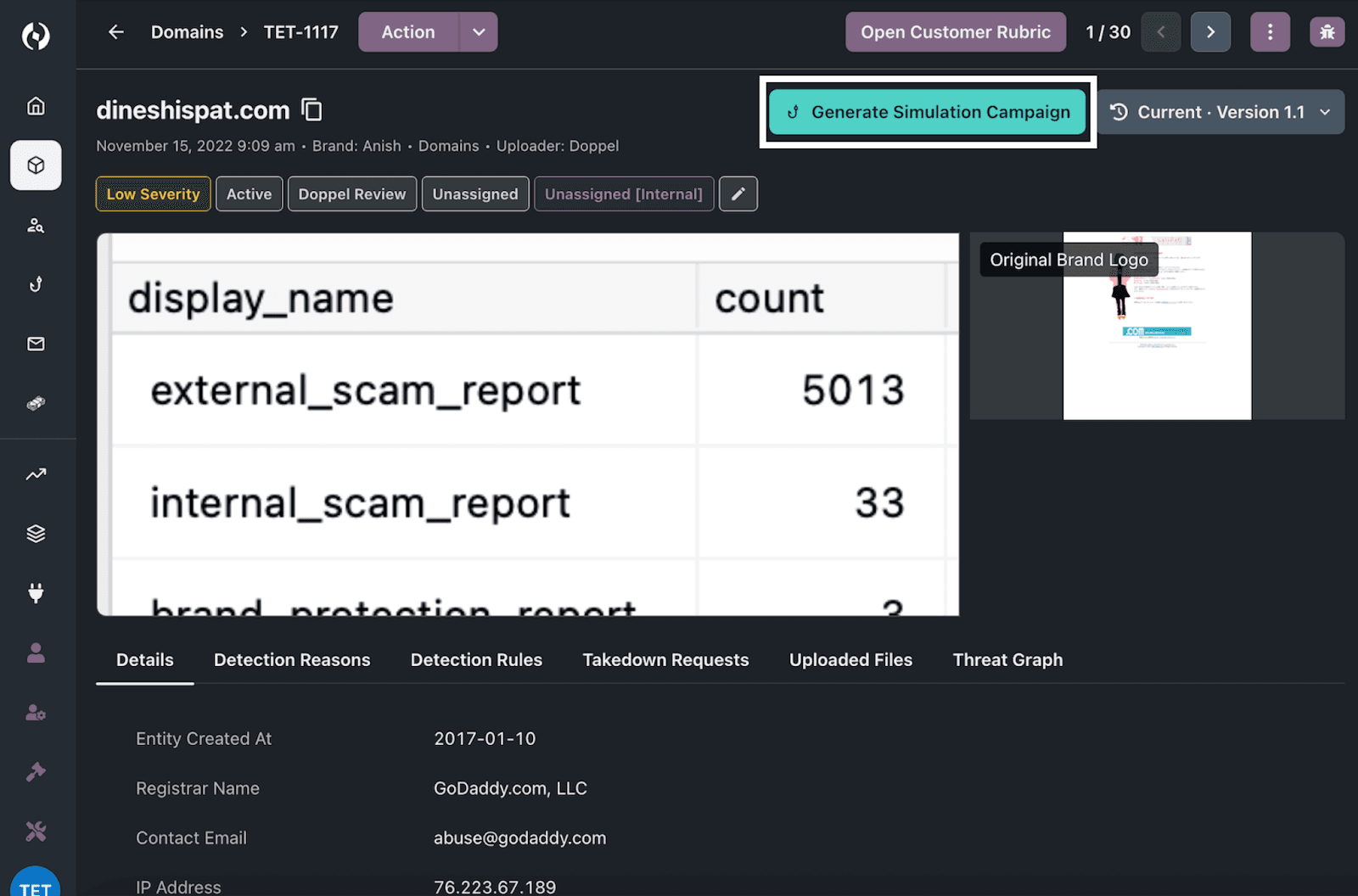Screen dimensions: 1358x896
Task: Click the Low Severity tag
Action: tap(153, 194)
